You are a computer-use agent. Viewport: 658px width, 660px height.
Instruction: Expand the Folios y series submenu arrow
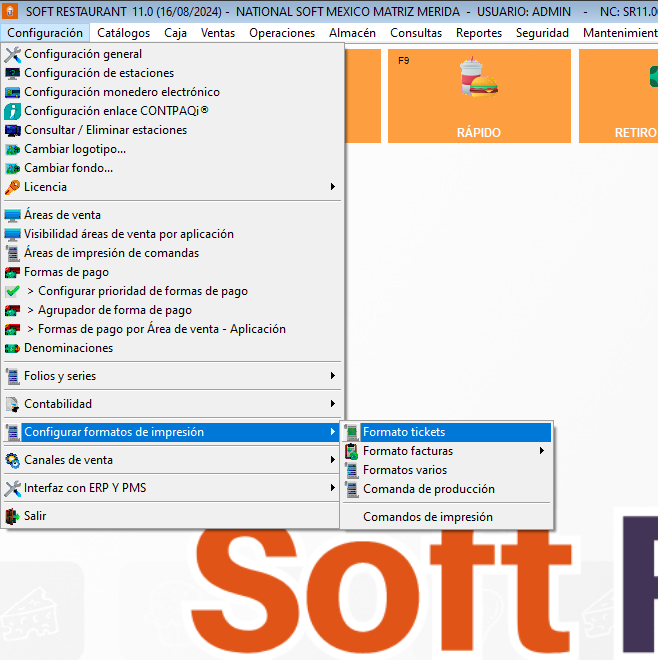[x=333, y=375]
